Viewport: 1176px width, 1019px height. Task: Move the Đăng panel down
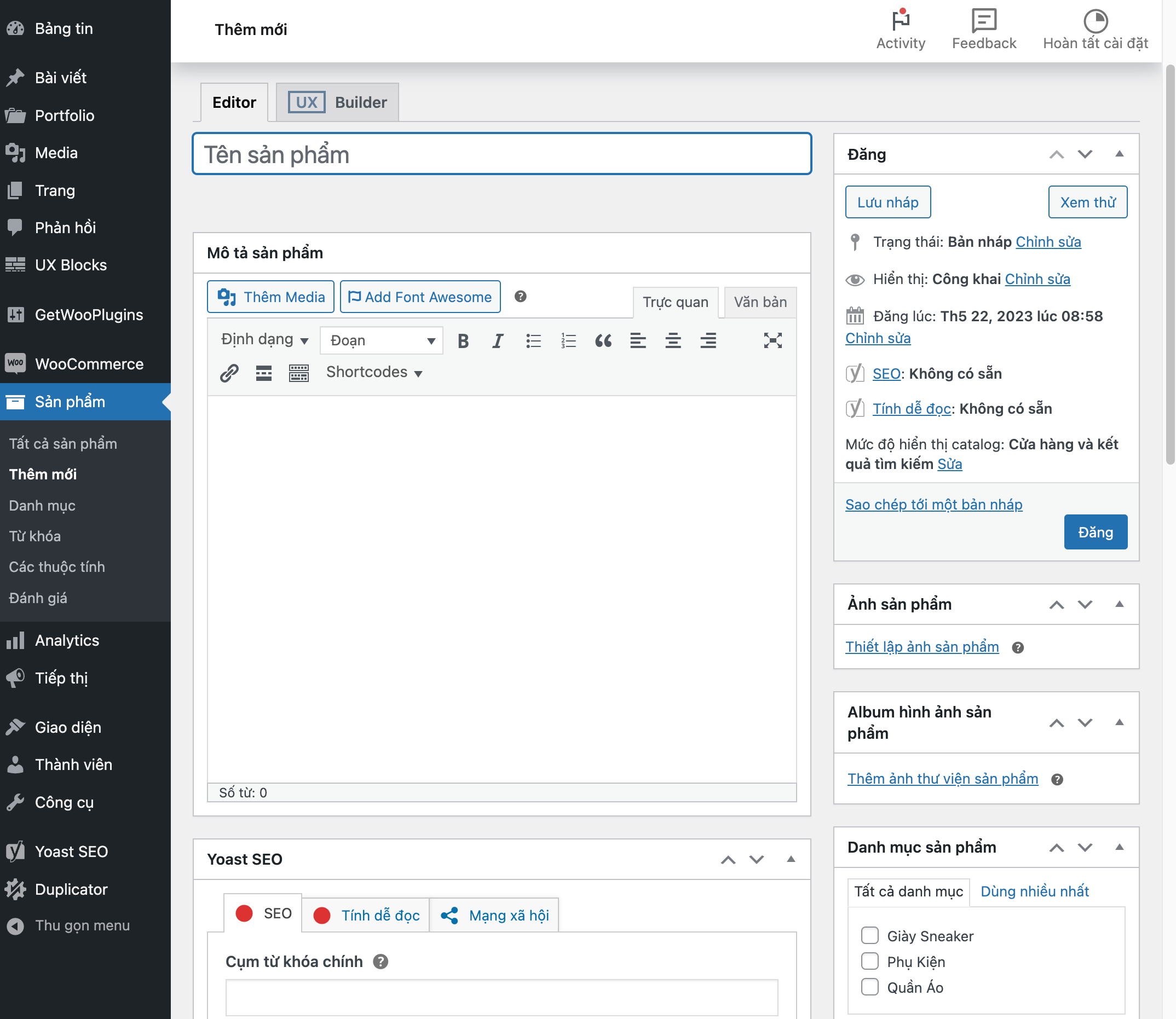[x=1085, y=154]
